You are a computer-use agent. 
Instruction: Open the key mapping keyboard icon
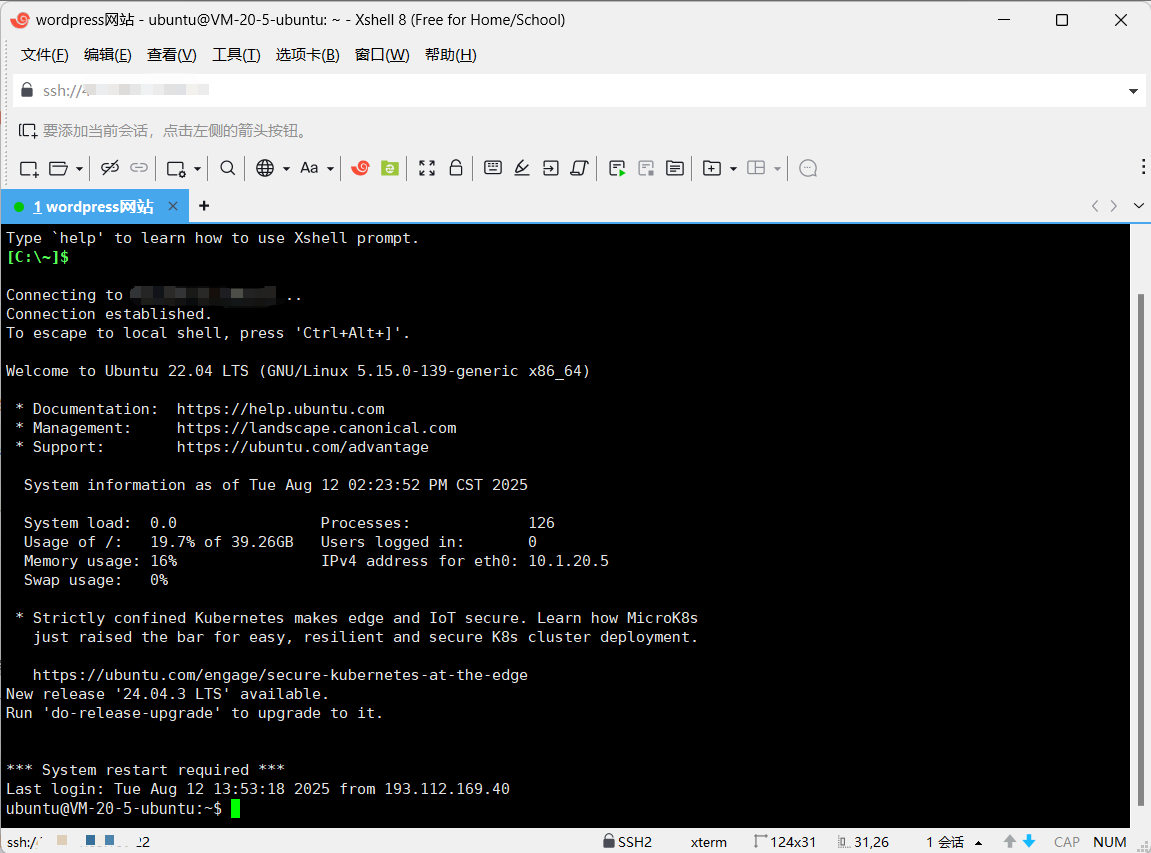point(493,168)
